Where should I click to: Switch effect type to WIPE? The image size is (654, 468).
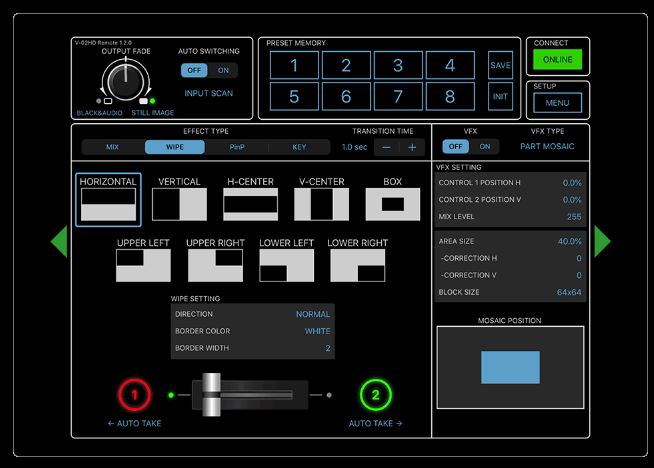pyautogui.click(x=175, y=147)
